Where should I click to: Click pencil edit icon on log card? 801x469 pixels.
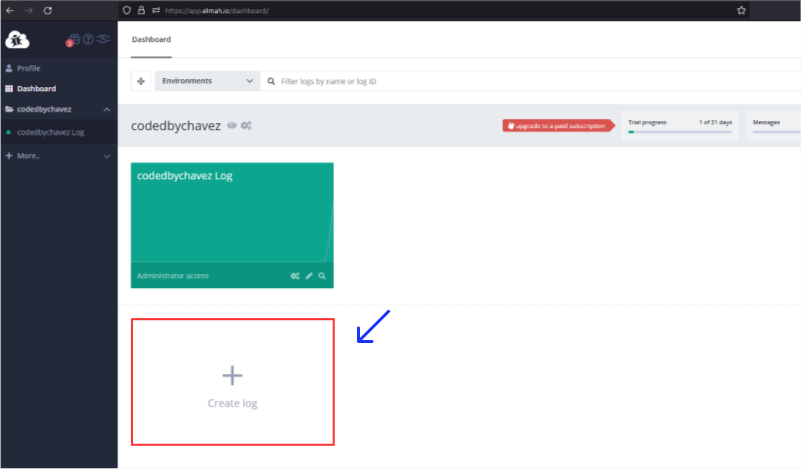309,276
